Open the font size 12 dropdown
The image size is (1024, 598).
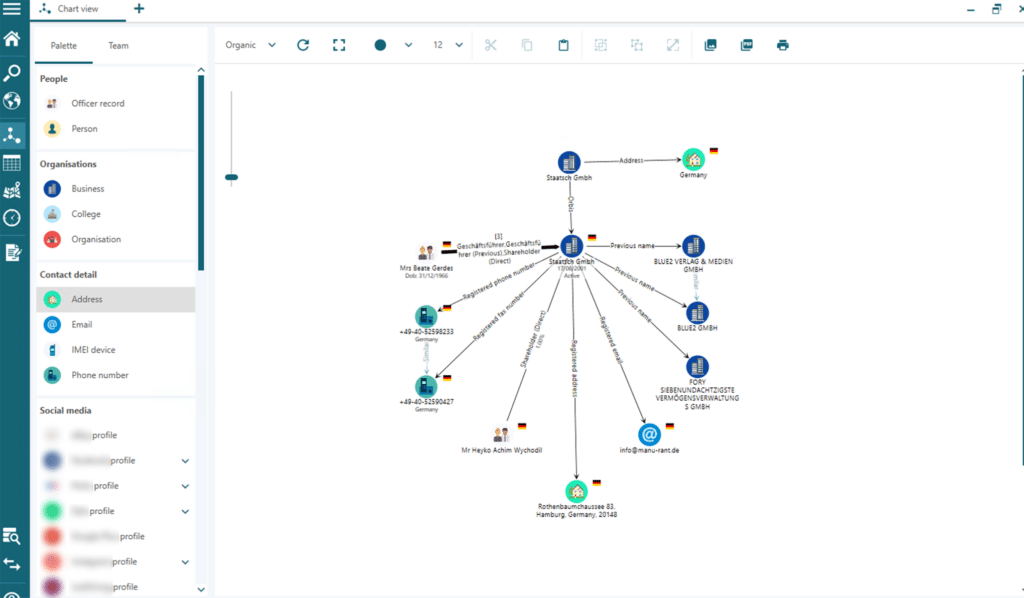(448, 45)
